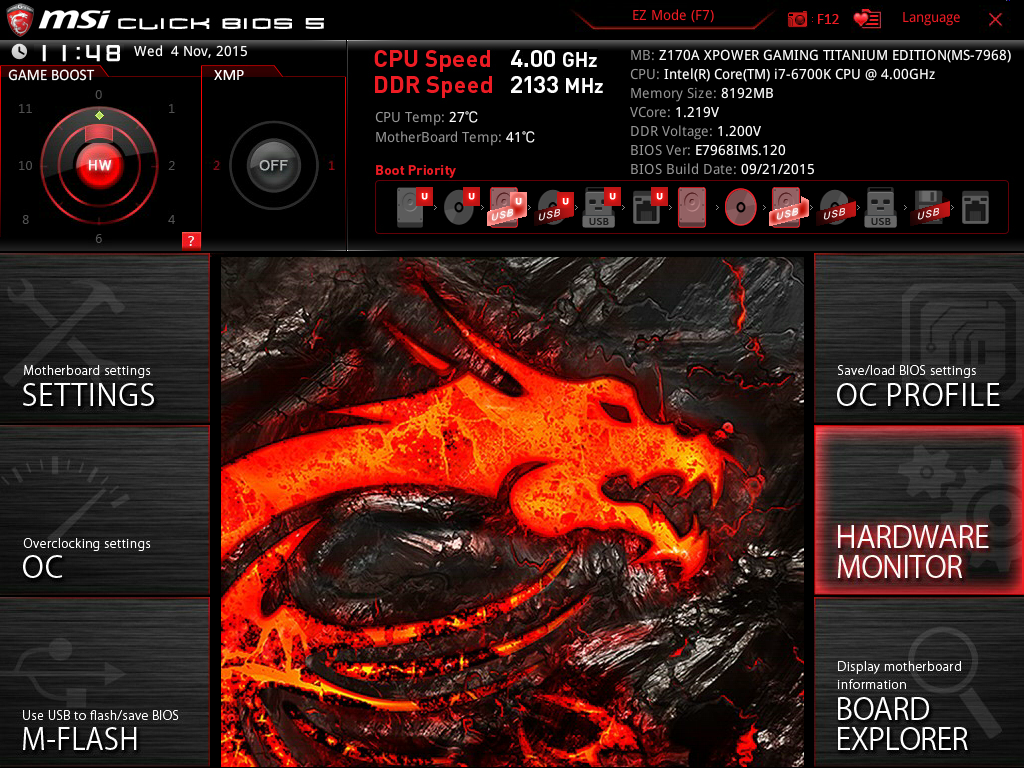Toggle the Game Boost HW knob
1024x768 pixels.
(99, 165)
